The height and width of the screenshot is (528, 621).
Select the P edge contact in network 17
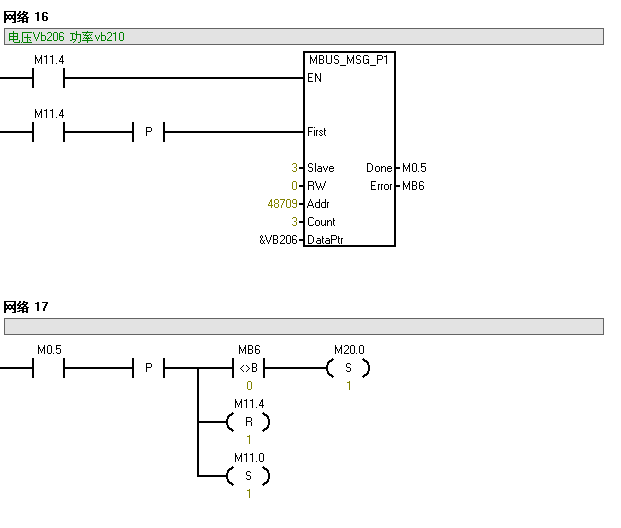point(149,368)
